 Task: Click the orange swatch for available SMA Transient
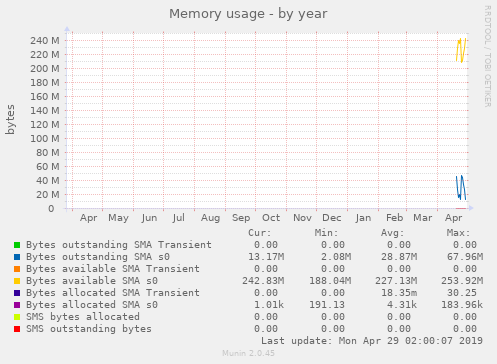[x=17, y=269]
